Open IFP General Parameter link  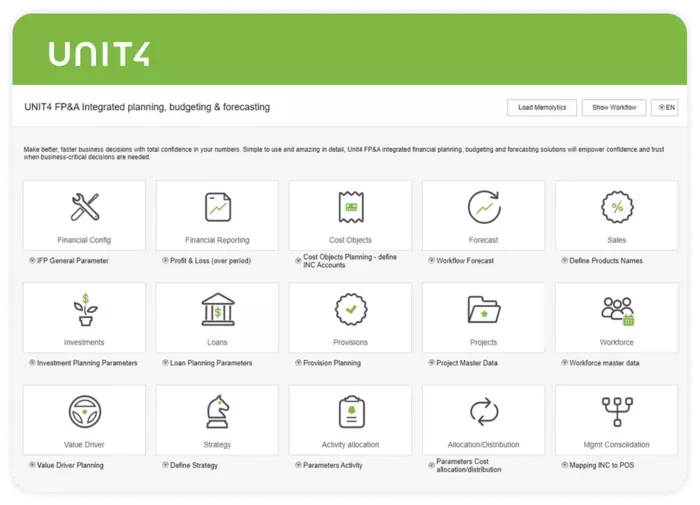pos(69,261)
